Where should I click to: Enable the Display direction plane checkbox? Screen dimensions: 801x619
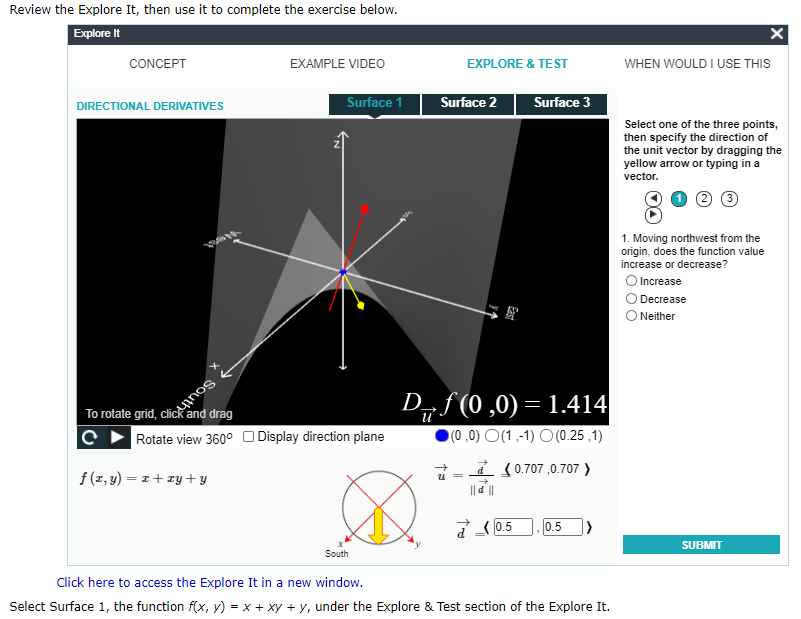(x=248, y=436)
